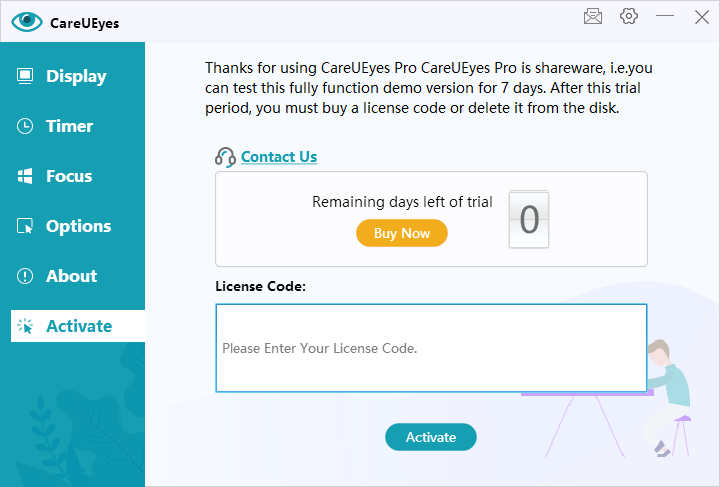
Task: Click the clock icon beside Timer
Action: [x=25, y=126]
